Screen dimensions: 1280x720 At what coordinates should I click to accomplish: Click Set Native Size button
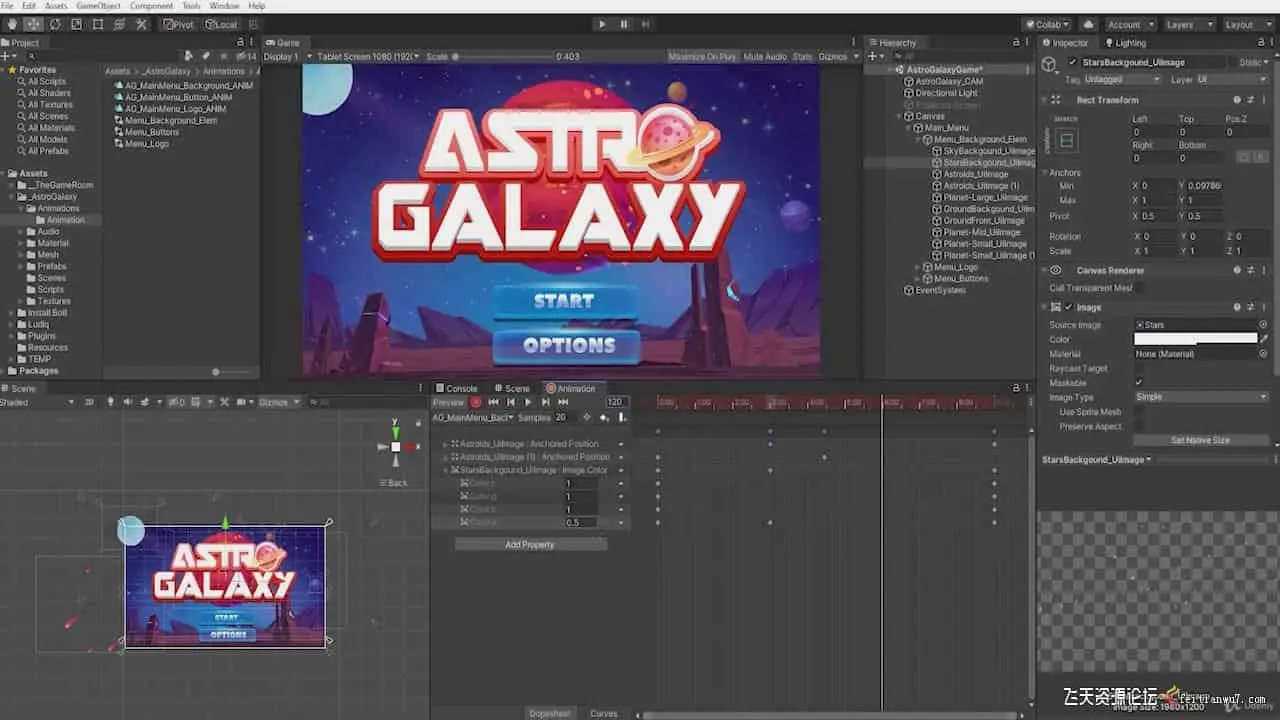tap(1201, 440)
